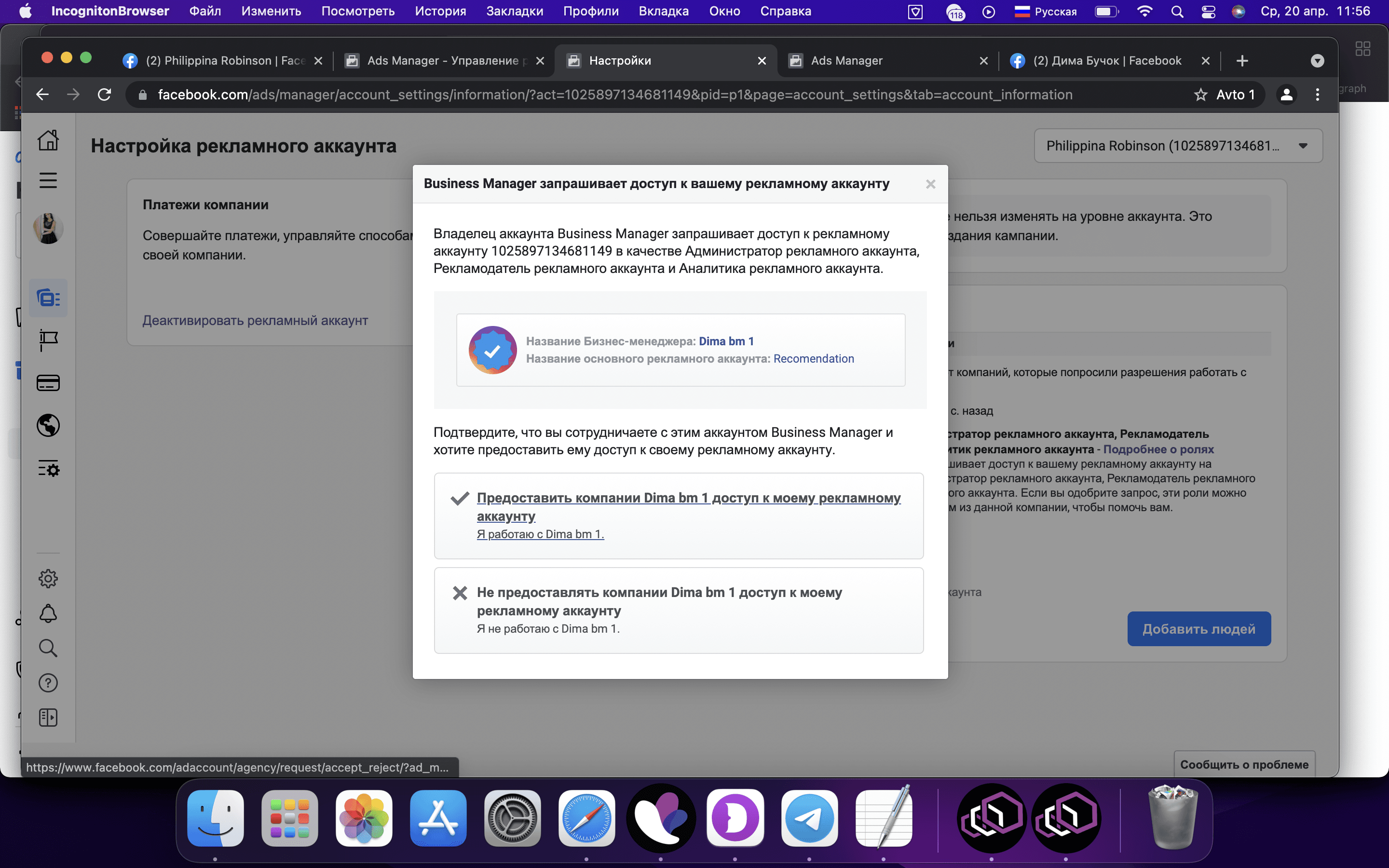Open Photos from the Dock
The width and height of the screenshot is (1389, 868).
click(x=364, y=818)
